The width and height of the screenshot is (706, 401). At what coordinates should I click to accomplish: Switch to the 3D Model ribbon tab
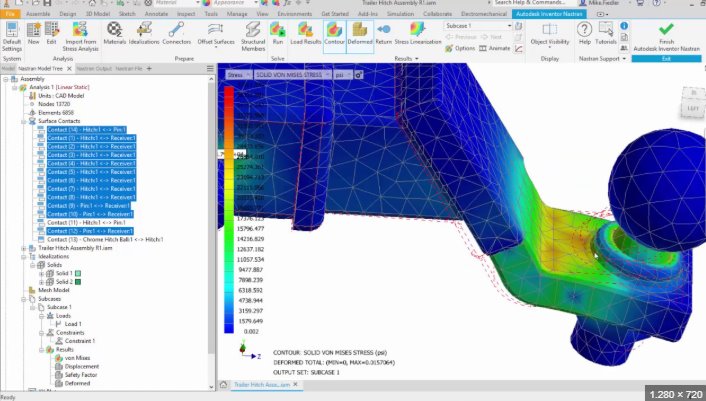(x=98, y=14)
